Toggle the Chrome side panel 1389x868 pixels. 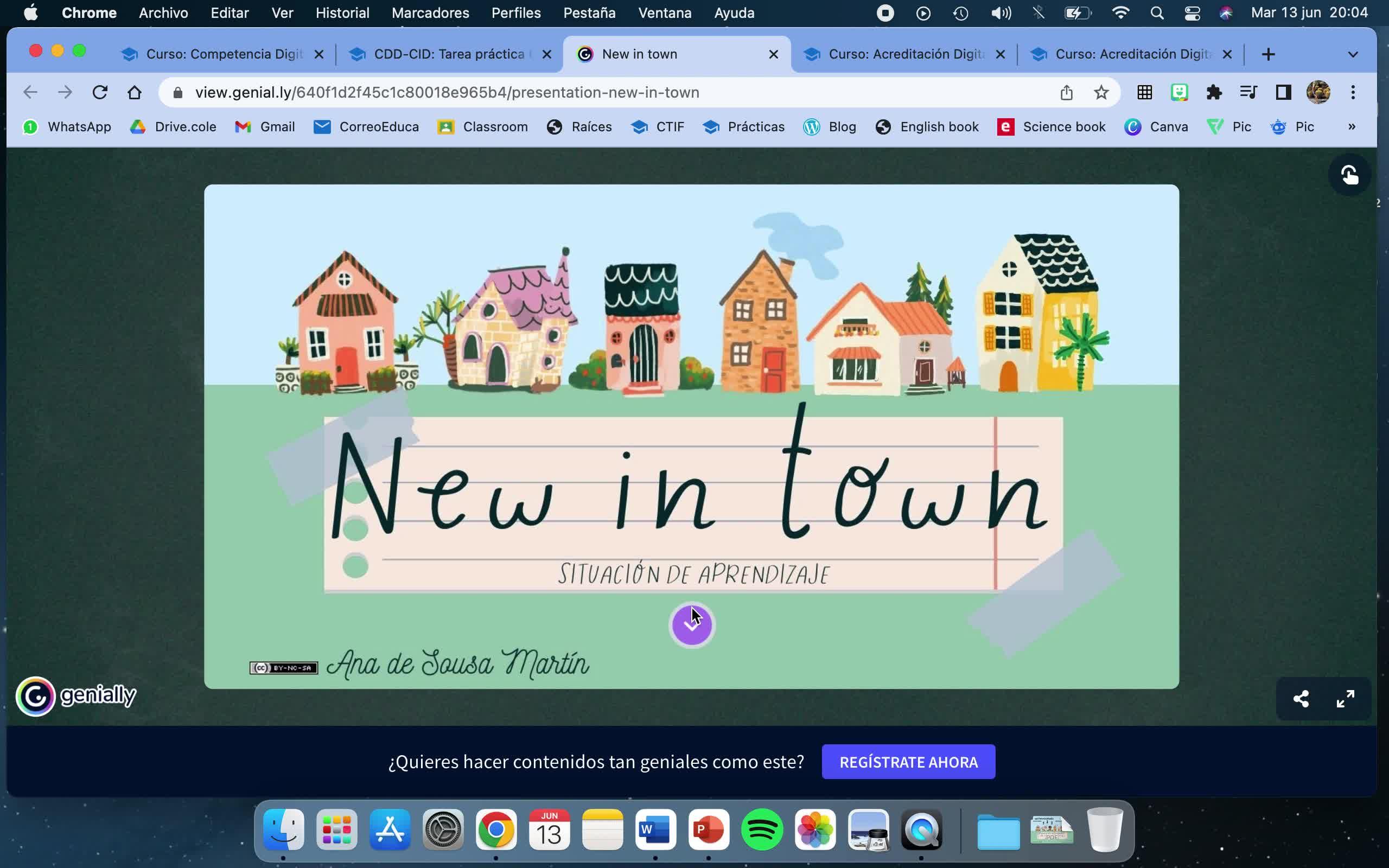point(1283,92)
